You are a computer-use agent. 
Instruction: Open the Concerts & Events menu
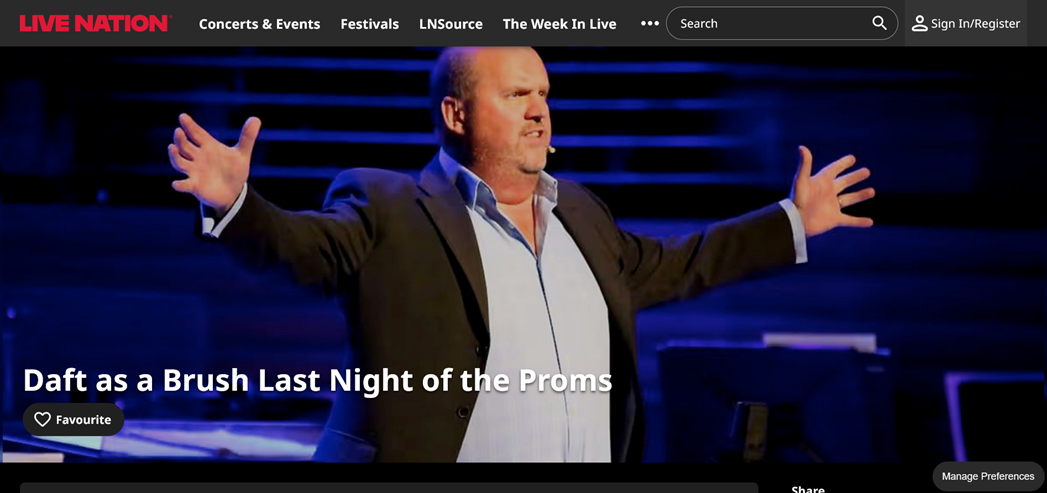pos(260,24)
